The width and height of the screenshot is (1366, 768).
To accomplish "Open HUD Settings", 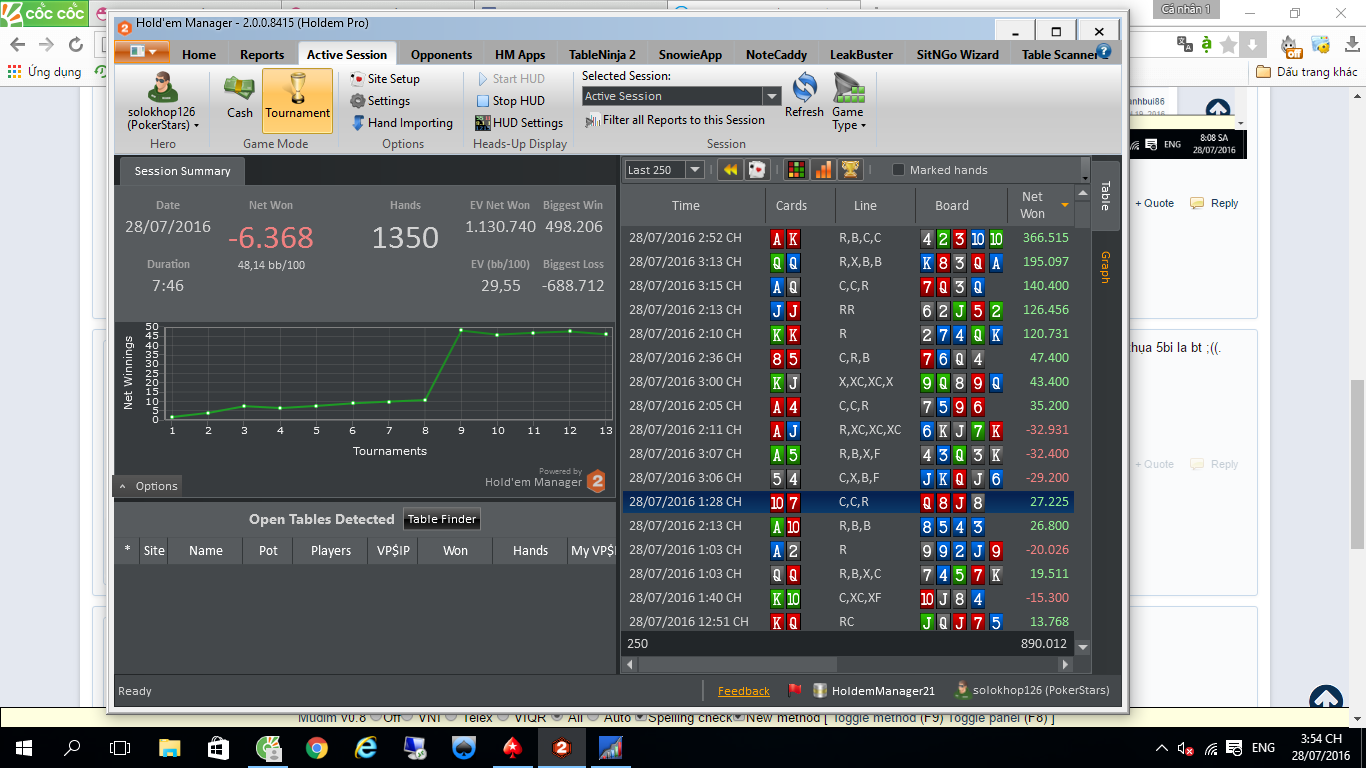I will [519, 122].
